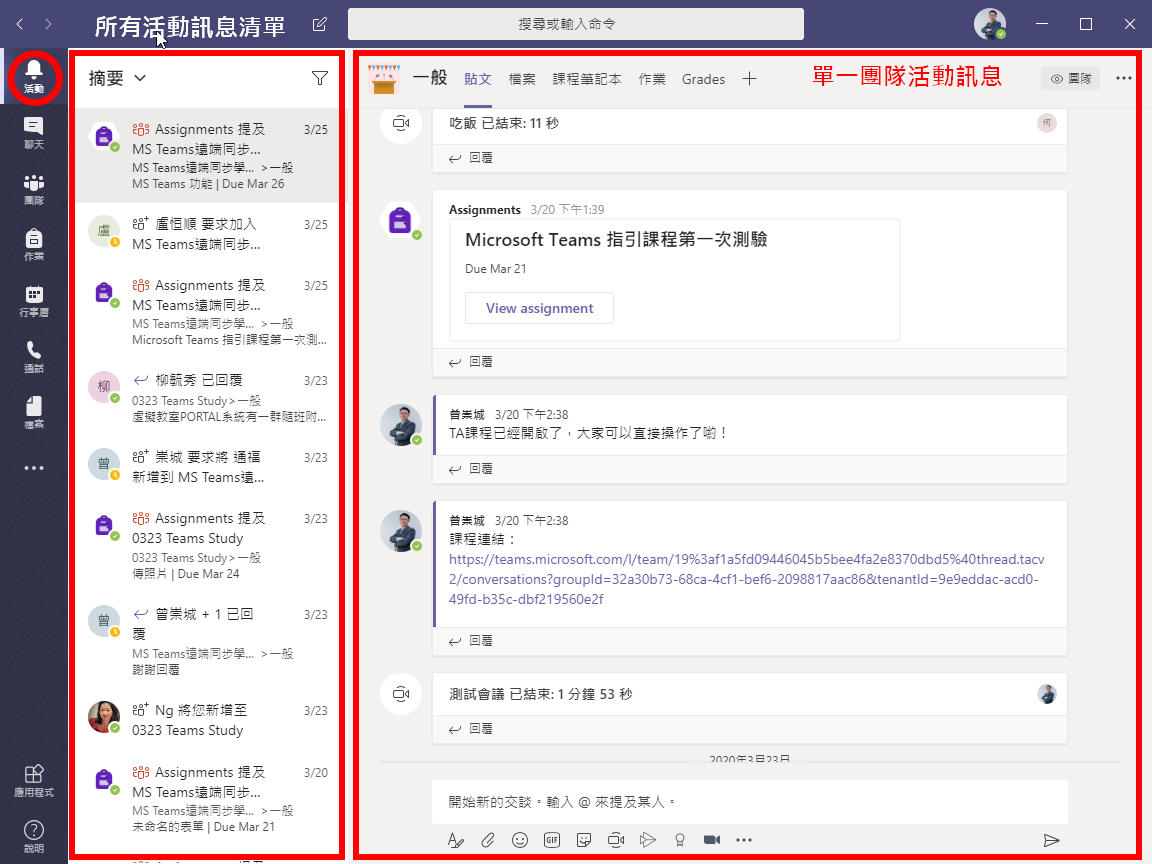
Task: Click the profile avatar at top right
Action: [x=990, y=24]
